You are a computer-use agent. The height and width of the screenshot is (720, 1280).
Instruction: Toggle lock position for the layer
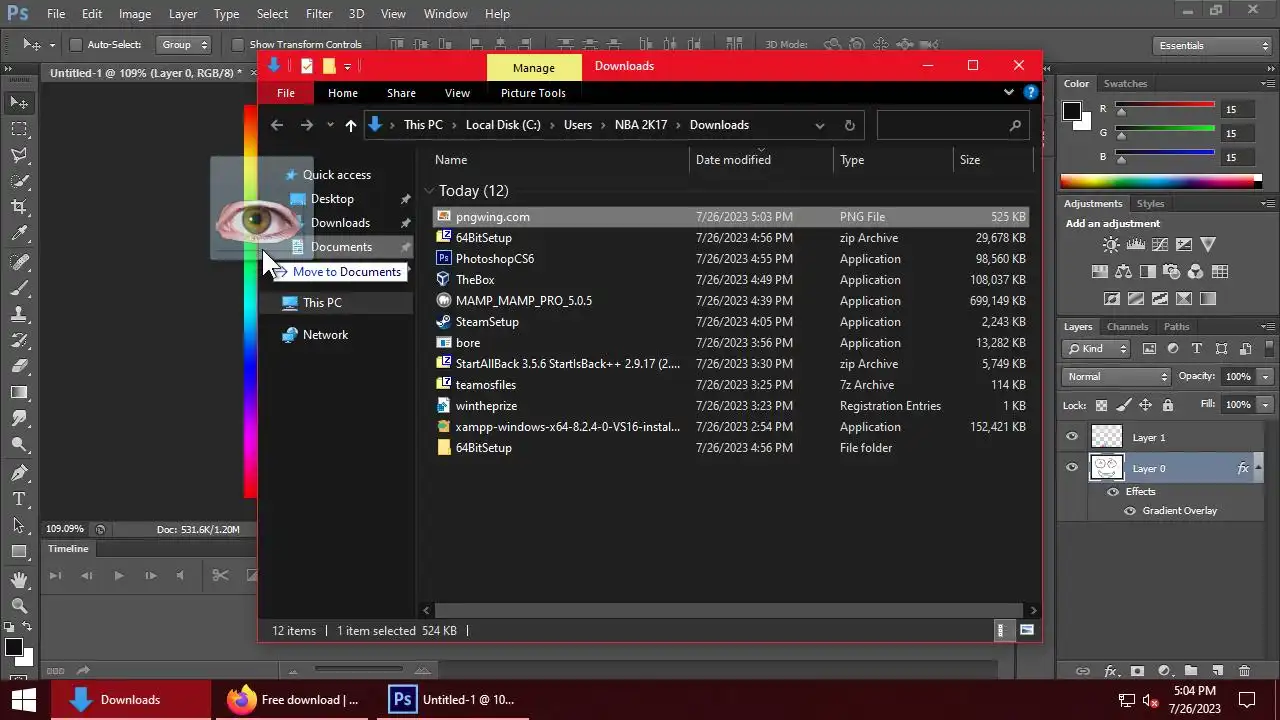[x=1145, y=405]
